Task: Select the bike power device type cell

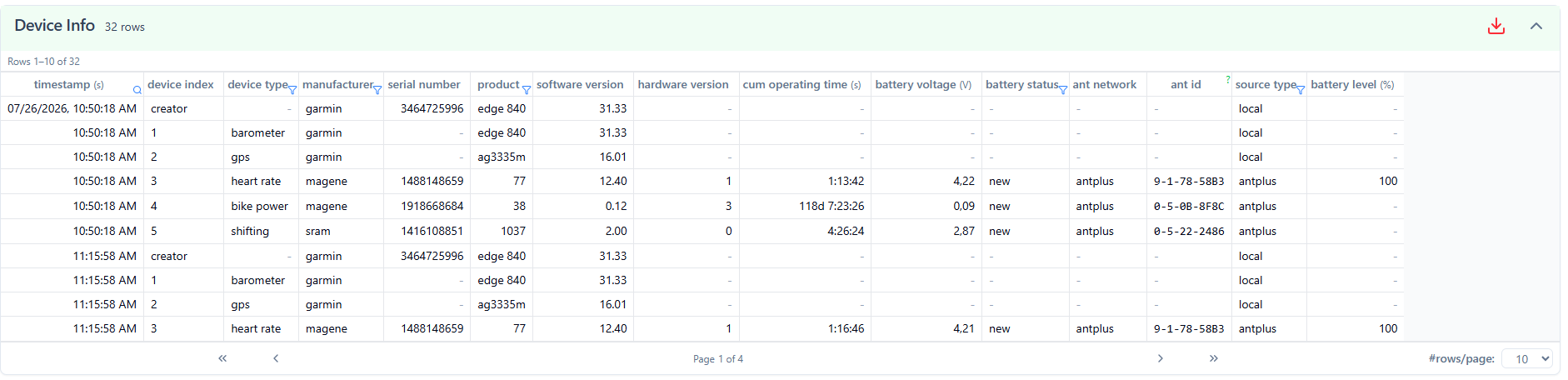Action: [260, 206]
